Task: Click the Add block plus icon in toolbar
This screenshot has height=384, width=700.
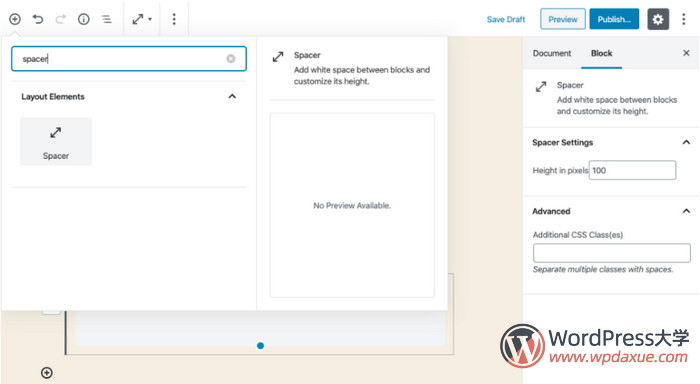Action: pyautogui.click(x=15, y=19)
